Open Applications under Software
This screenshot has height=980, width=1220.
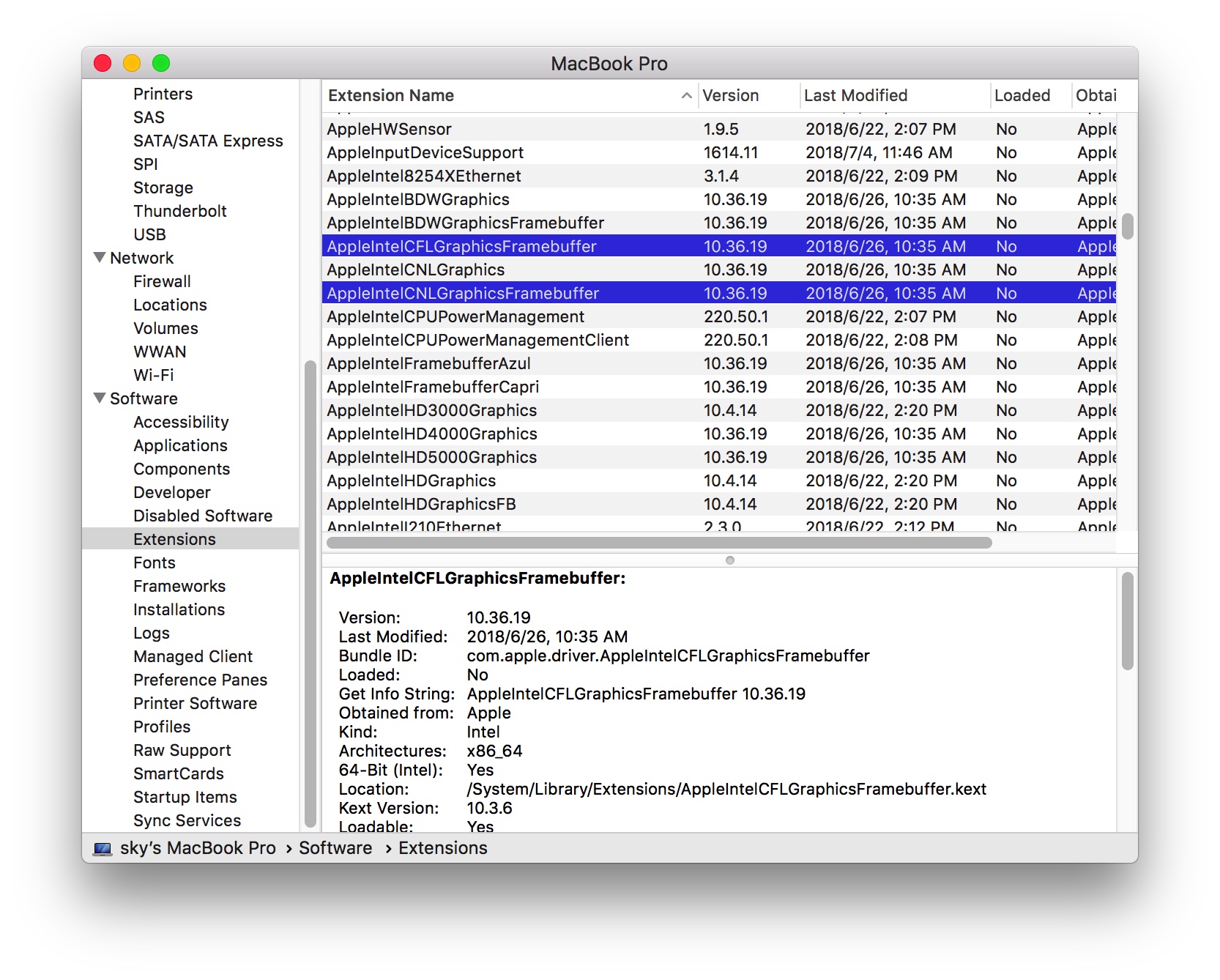tap(180, 445)
